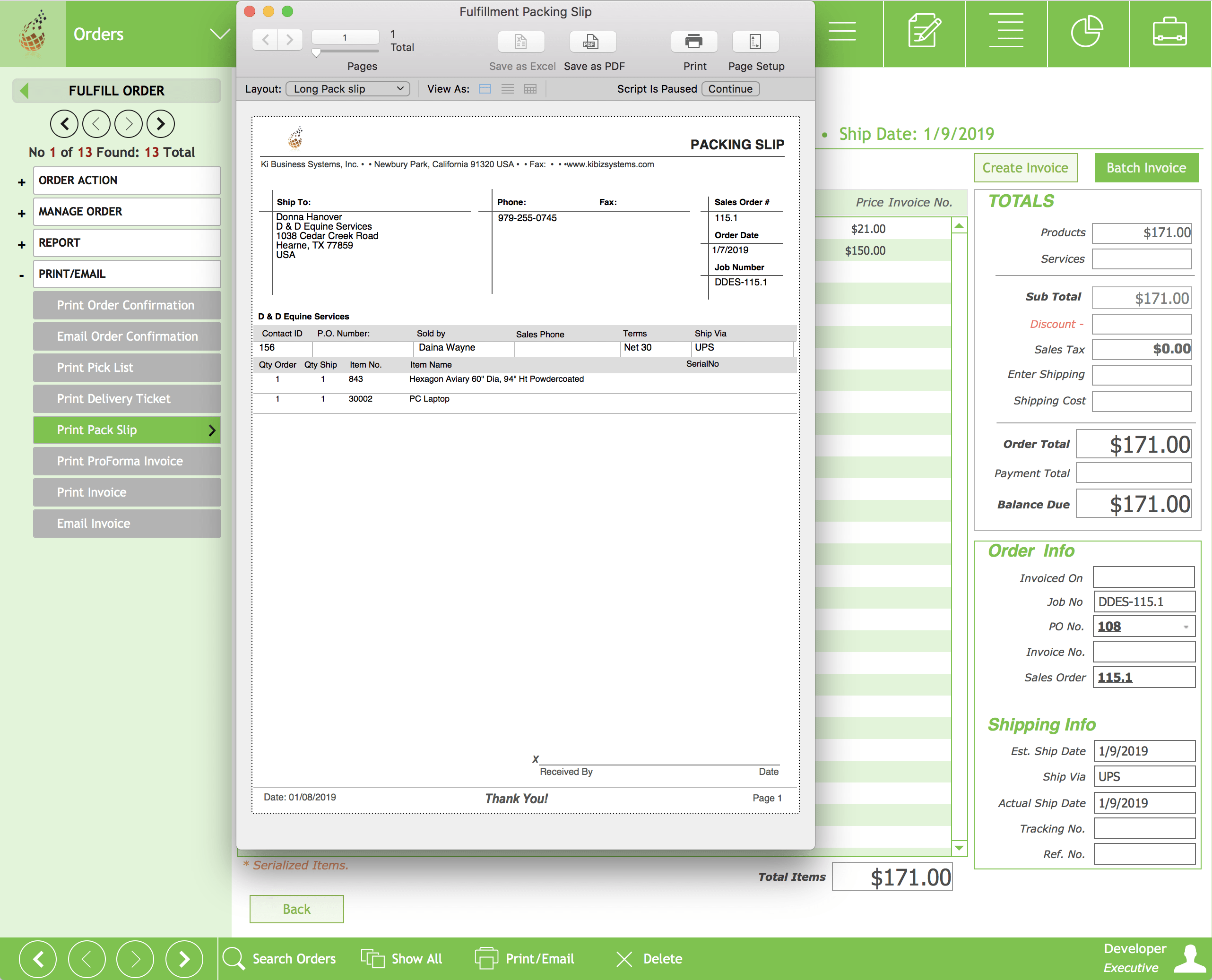Image resolution: width=1212 pixels, height=980 pixels.
Task: Click the Invoice No. field
Action: coord(1143,652)
